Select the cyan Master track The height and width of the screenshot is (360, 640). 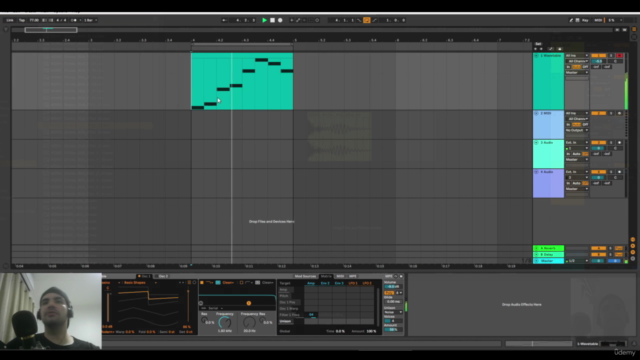click(549, 261)
